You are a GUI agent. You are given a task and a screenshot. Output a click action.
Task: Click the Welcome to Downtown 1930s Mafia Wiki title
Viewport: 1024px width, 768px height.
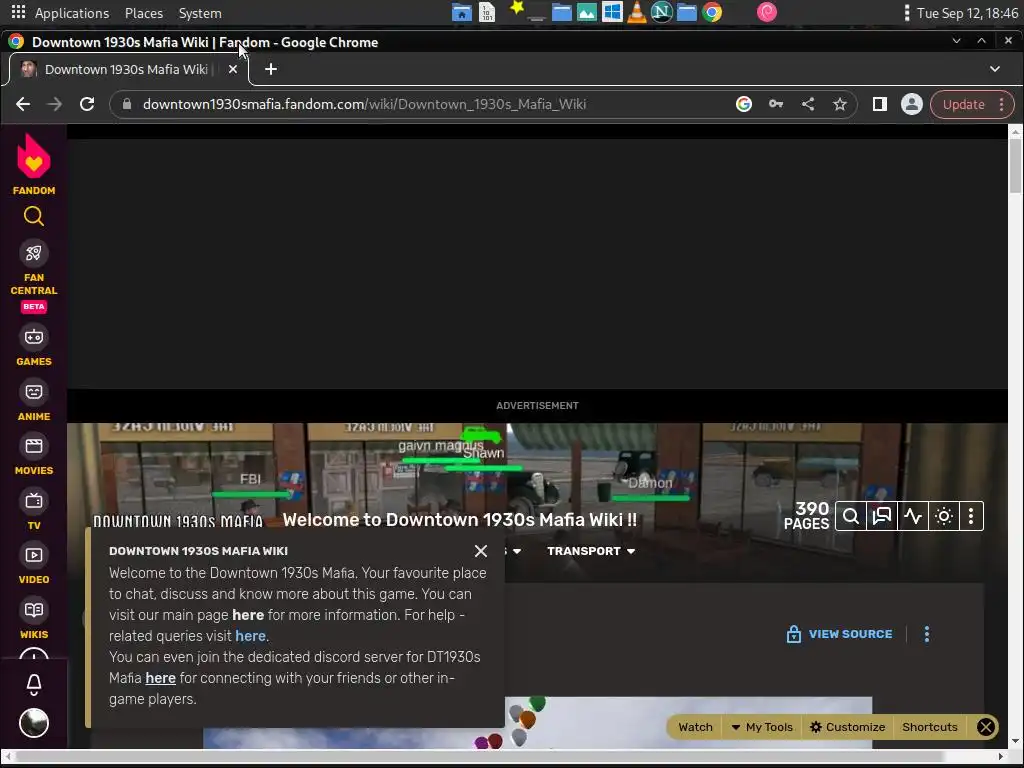click(x=460, y=520)
